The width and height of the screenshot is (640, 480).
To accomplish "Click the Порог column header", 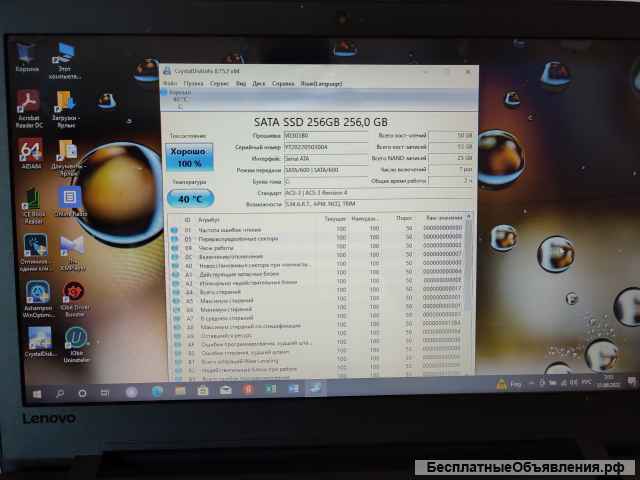I will pyautogui.click(x=404, y=218).
